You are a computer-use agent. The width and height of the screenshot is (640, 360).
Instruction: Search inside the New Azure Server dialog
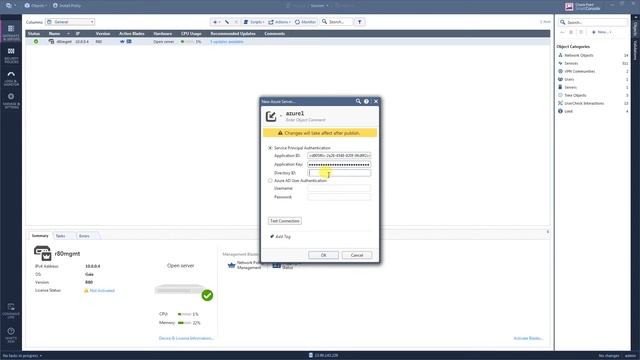pyautogui.click(x=358, y=101)
